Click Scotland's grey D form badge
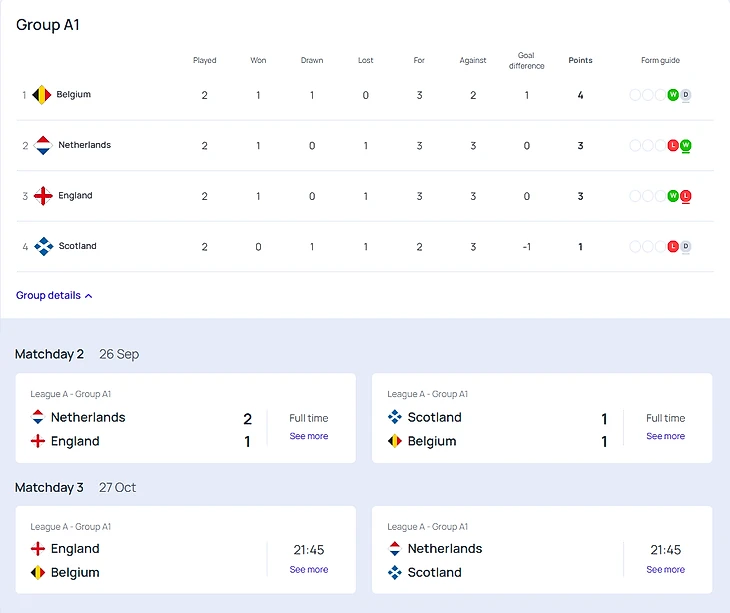This screenshot has width=730, height=613. point(685,246)
